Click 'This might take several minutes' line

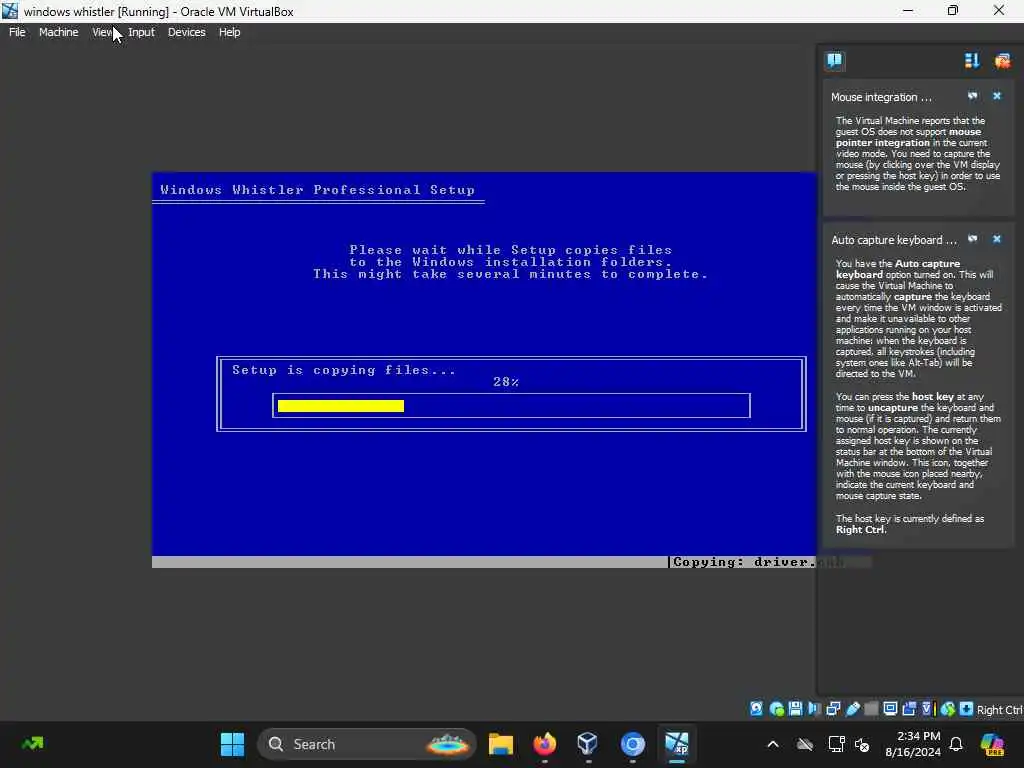point(511,274)
